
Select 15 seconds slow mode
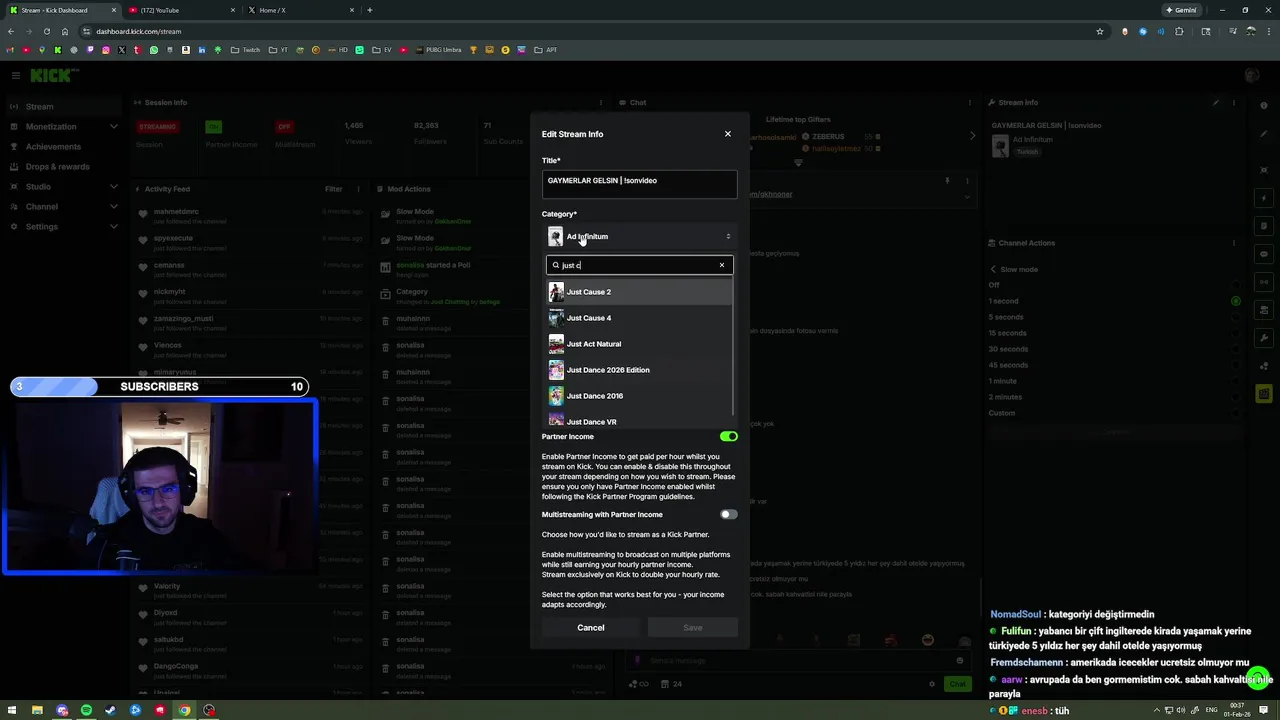[1115, 333]
